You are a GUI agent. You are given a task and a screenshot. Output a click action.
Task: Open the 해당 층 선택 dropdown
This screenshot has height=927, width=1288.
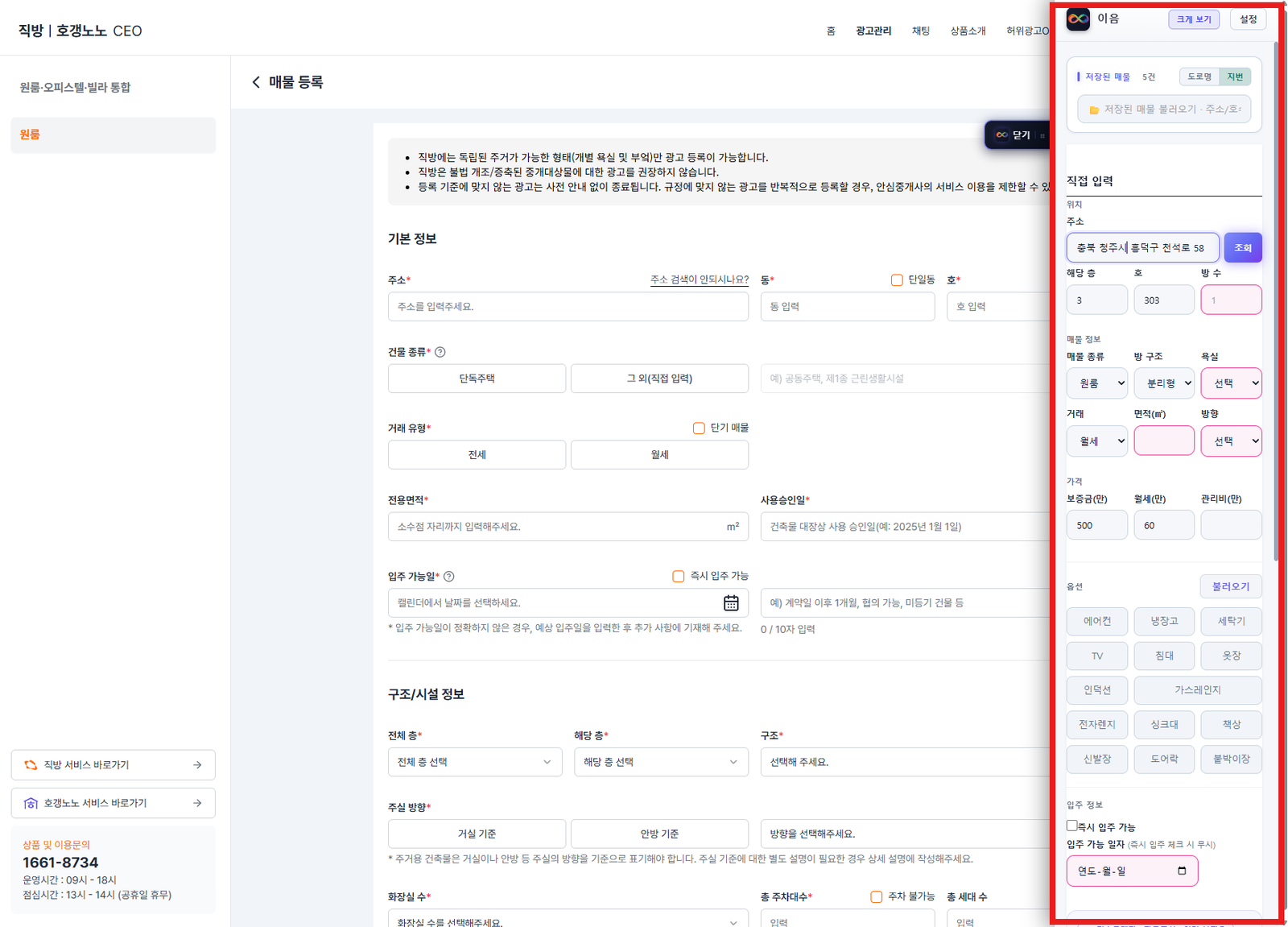point(661,762)
